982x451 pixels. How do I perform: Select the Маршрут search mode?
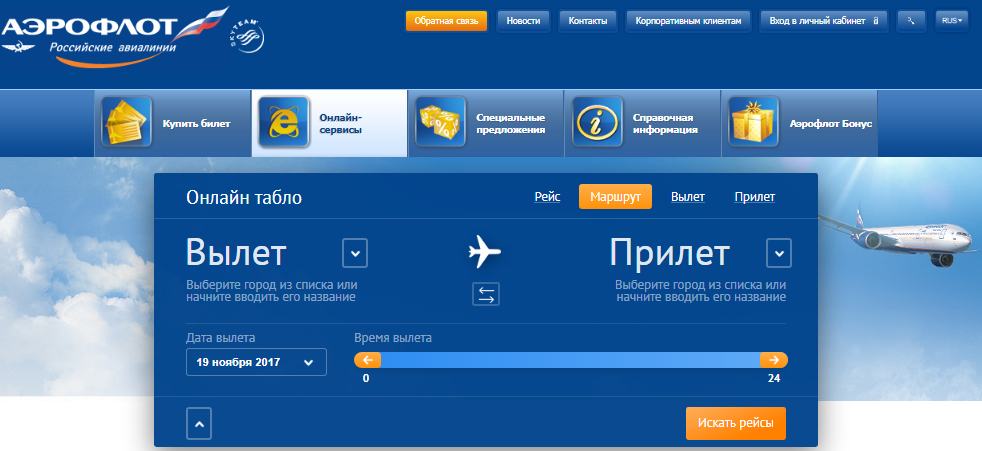[x=615, y=198]
